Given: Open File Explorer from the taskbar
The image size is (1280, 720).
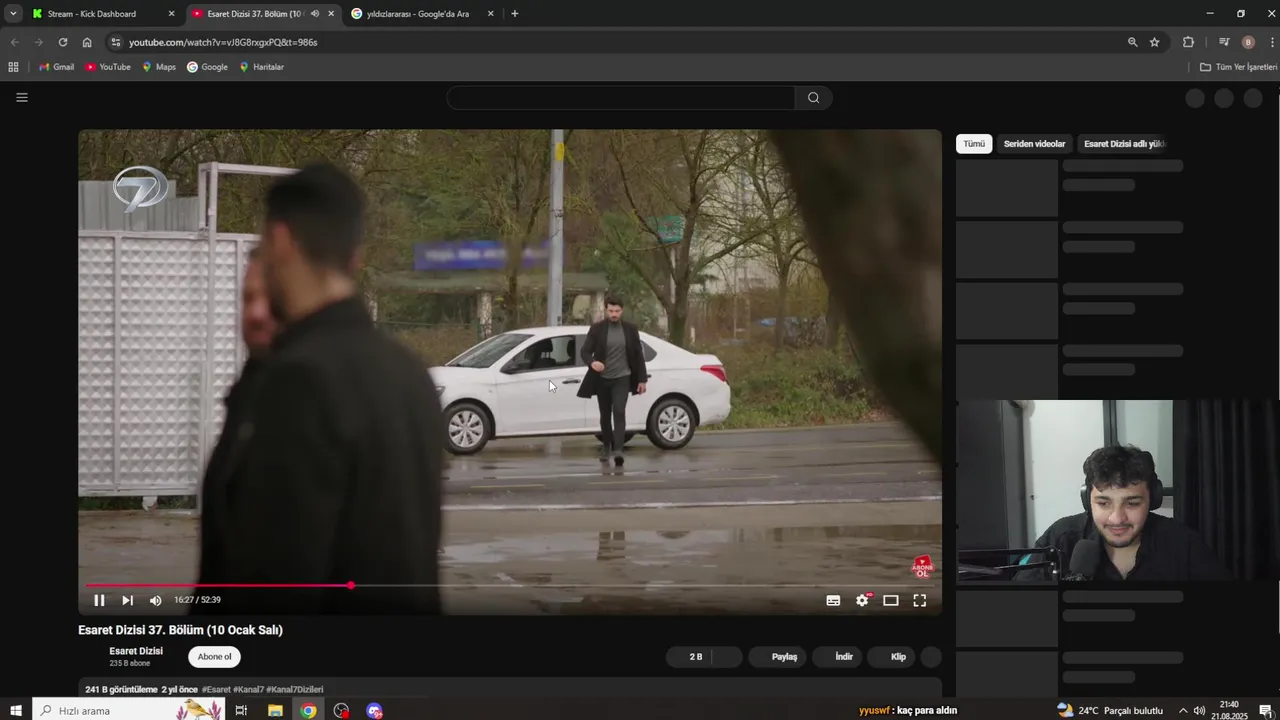Looking at the screenshot, I should point(275,710).
